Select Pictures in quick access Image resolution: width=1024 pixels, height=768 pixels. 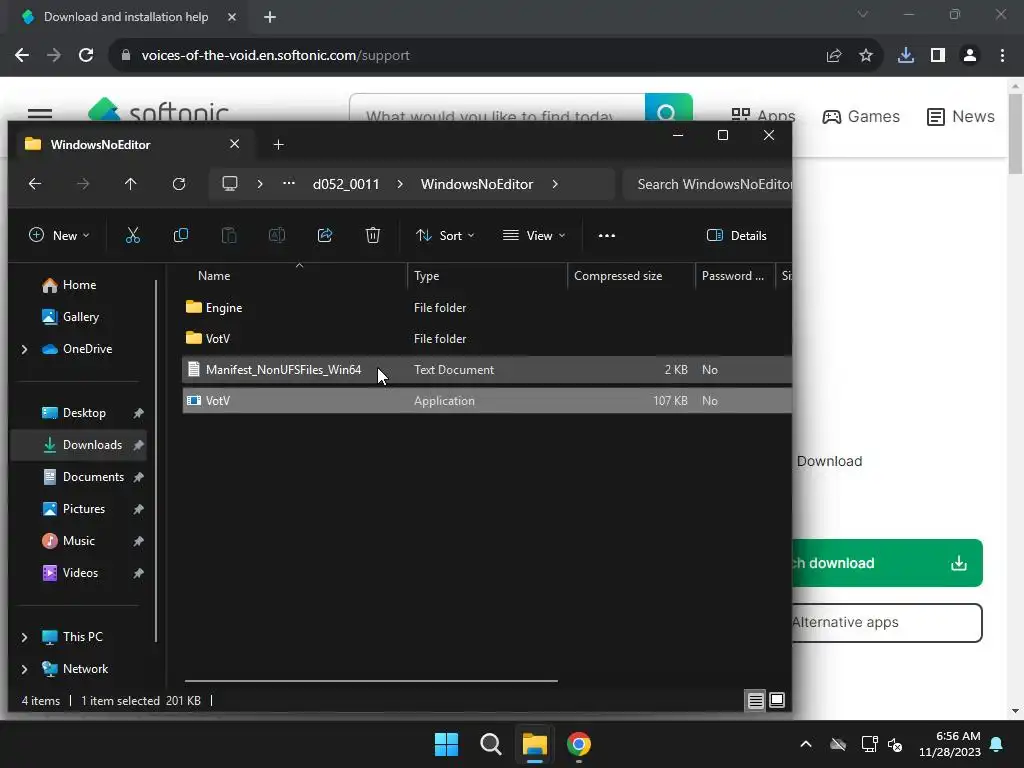click(73, 509)
